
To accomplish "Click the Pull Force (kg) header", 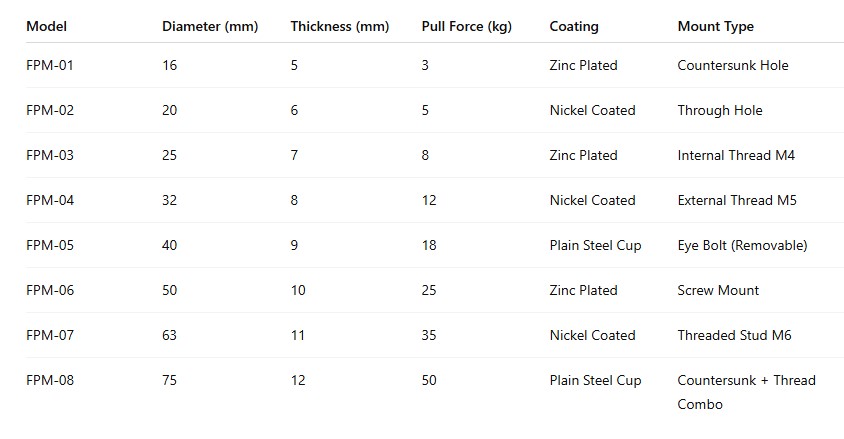I will [x=466, y=26].
